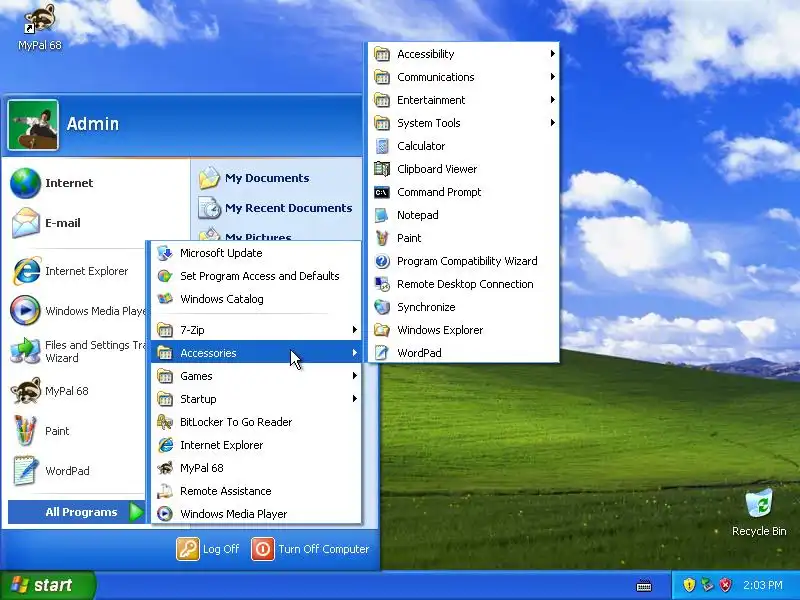Open the Windows Media Player icon in left pane
Image resolution: width=800 pixels, height=600 pixels.
pyautogui.click(x=25, y=311)
